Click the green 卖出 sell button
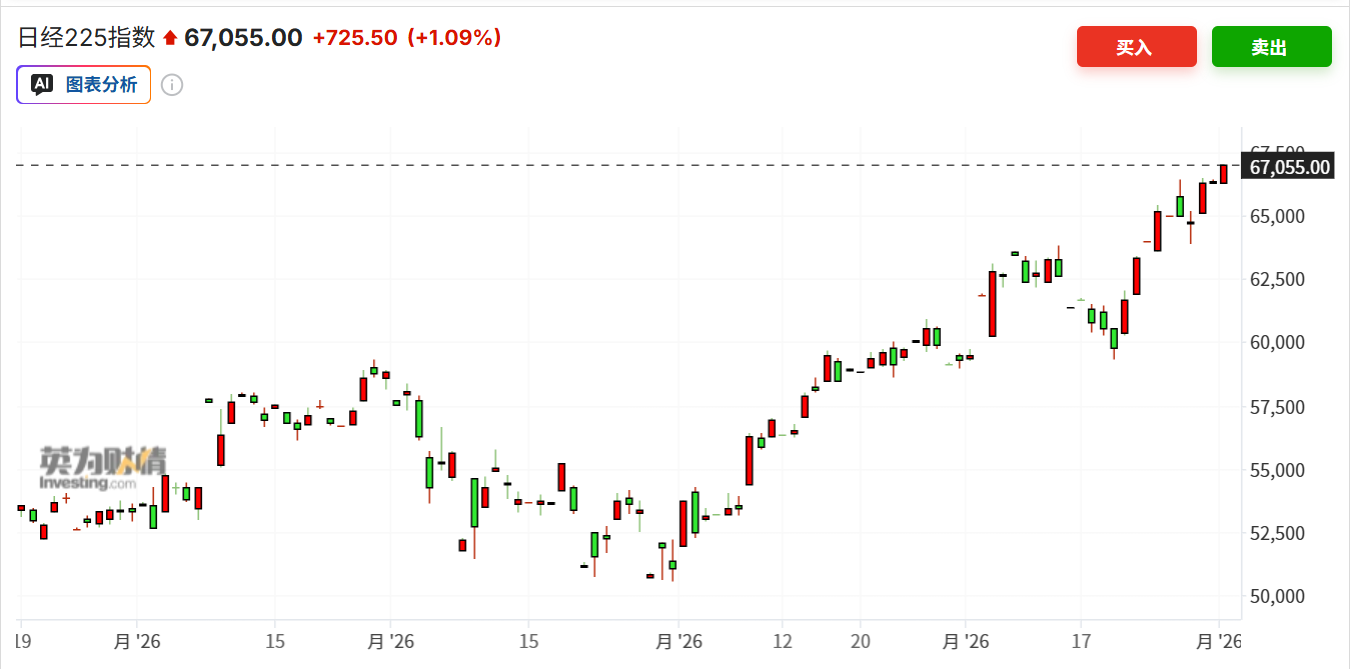1350x669 pixels. 1271,47
